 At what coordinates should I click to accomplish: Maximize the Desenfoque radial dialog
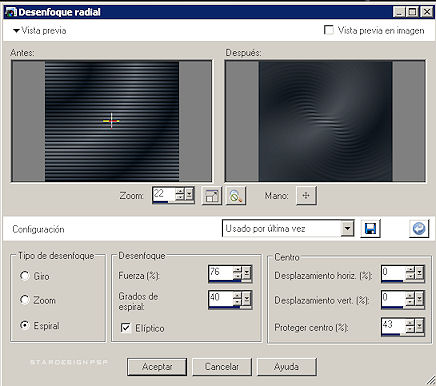(413, 12)
